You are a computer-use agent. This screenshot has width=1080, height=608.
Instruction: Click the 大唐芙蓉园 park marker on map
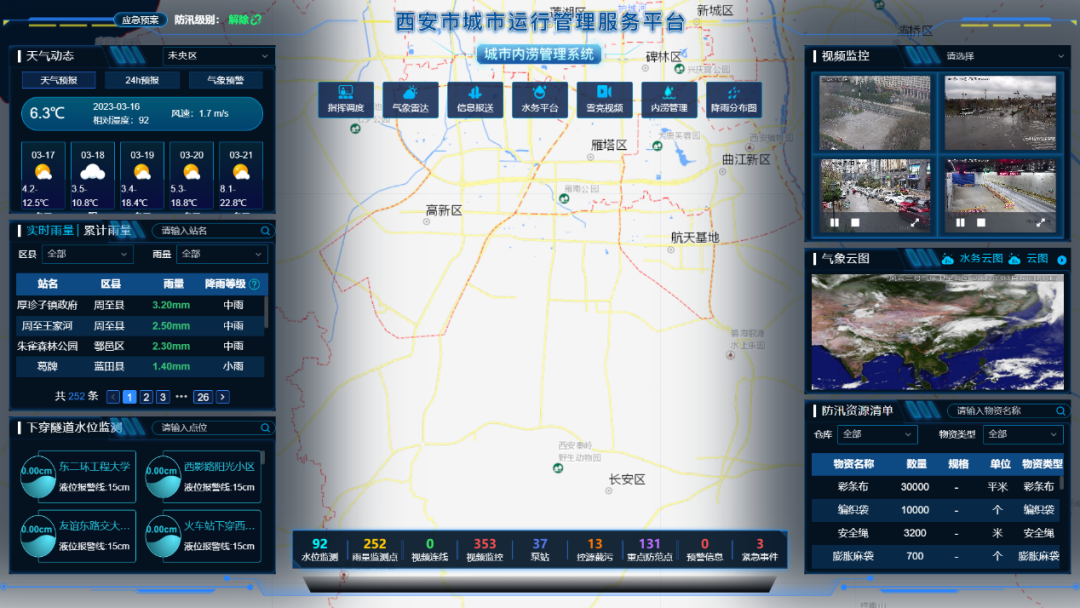click(x=658, y=146)
